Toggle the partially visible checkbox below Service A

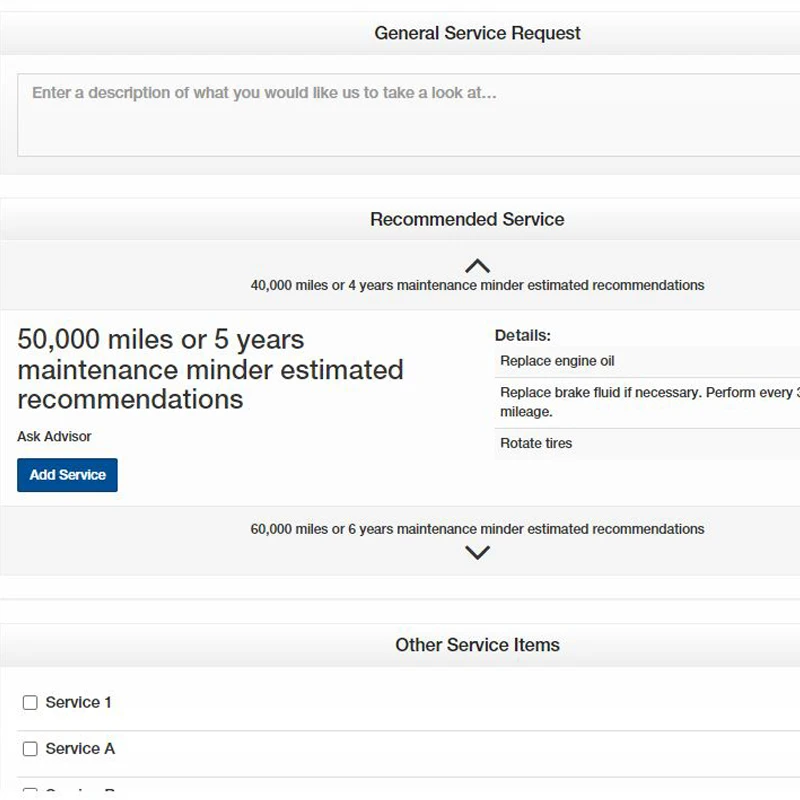pyautogui.click(x=30, y=793)
